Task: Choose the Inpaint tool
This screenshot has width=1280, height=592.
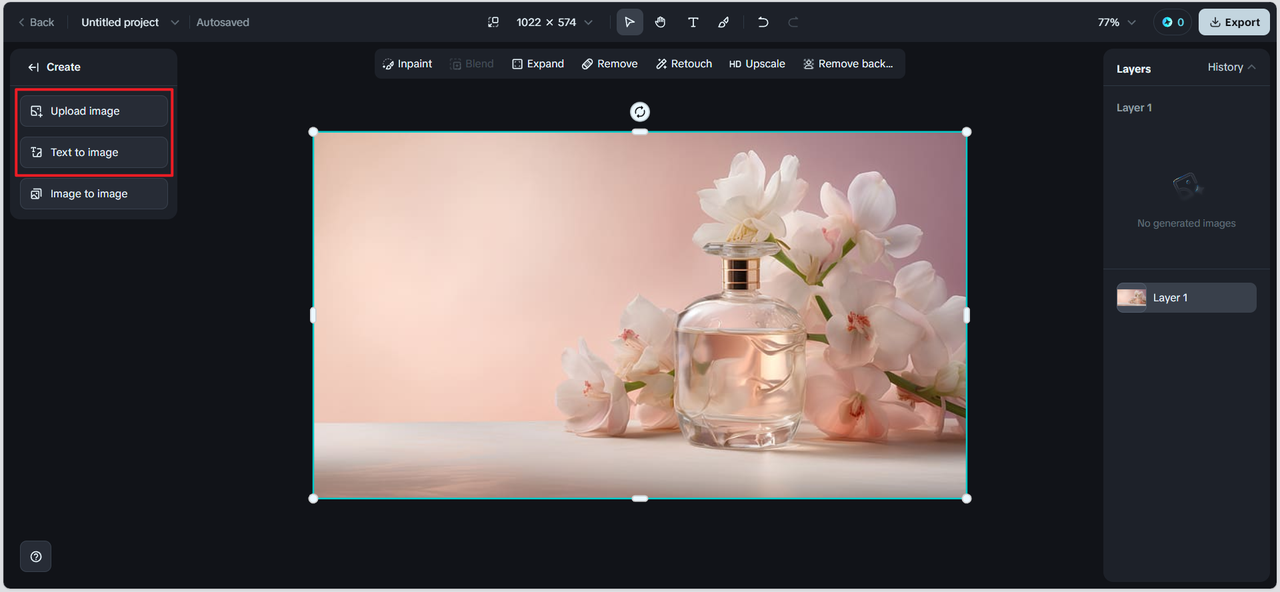Action: 407,64
